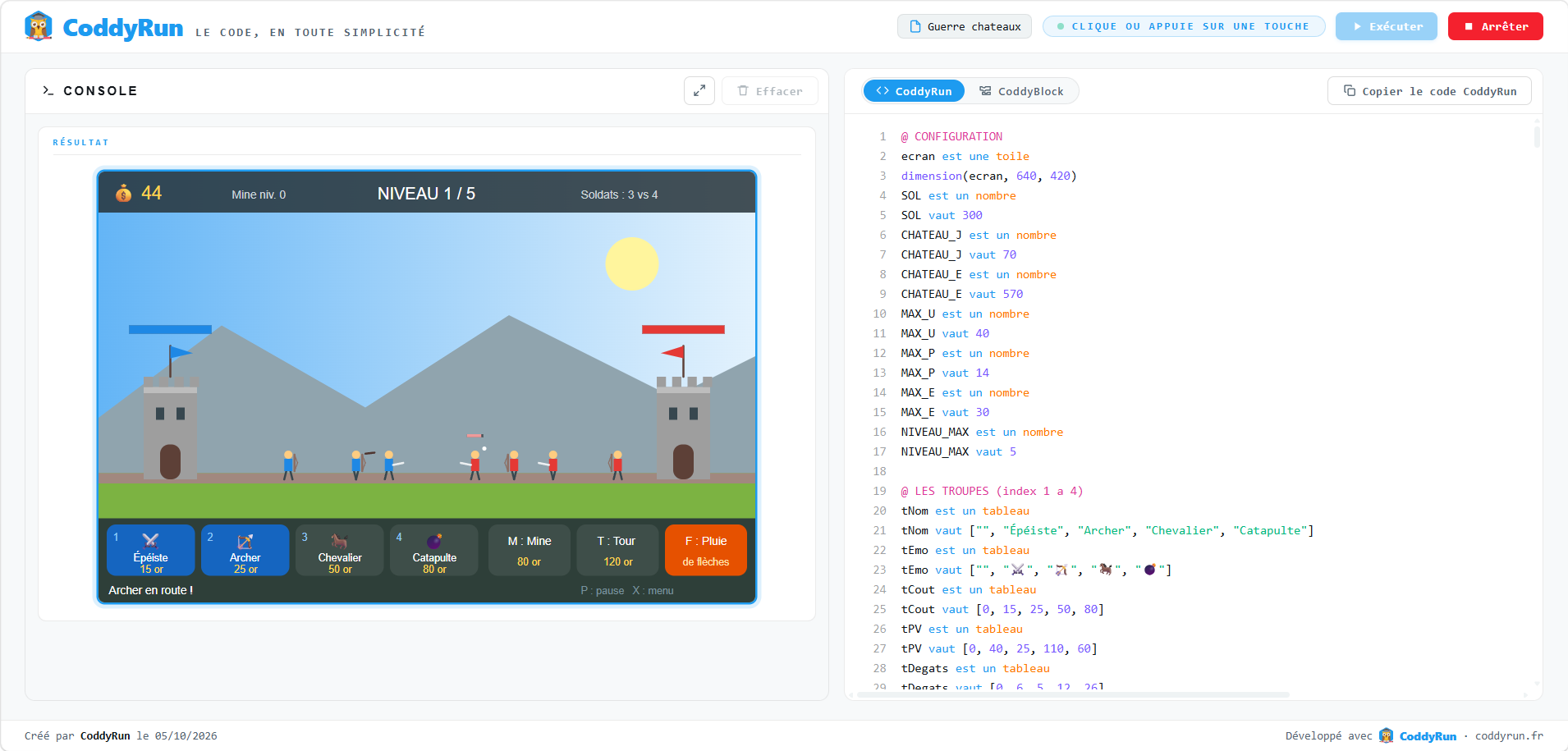This screenshot has width=1568, height=751.
Task: Click the red enemy castle
Action: click(683, 427)
